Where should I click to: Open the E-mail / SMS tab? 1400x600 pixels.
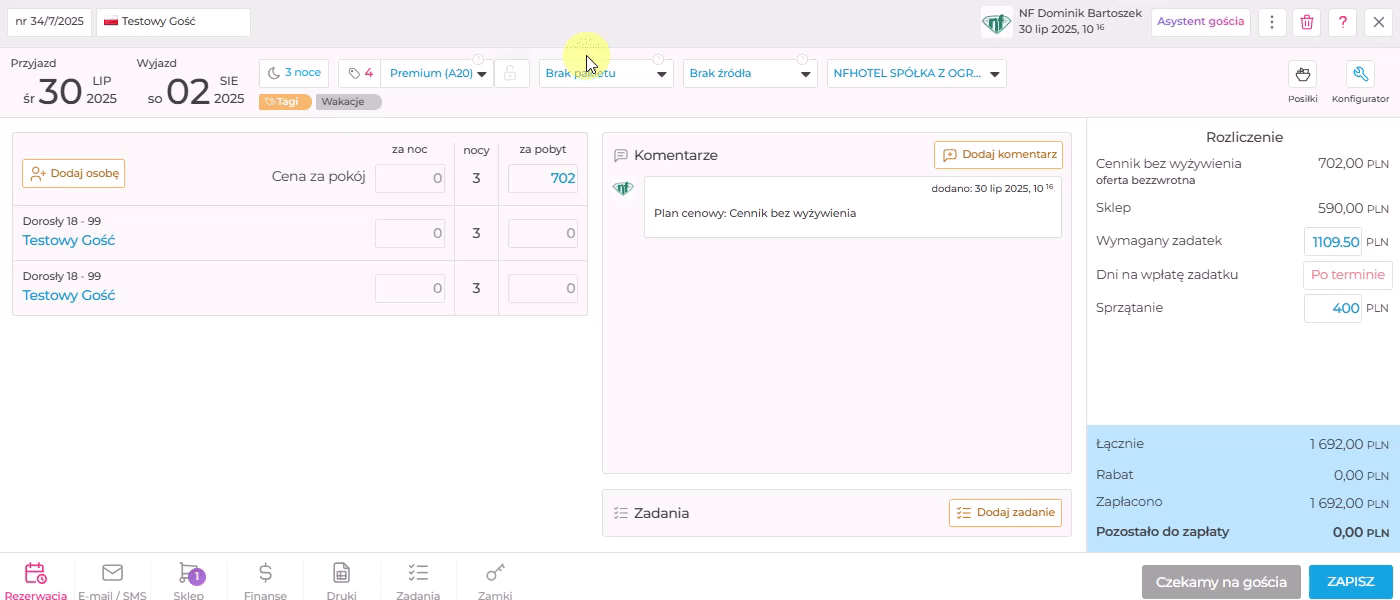pyautogui.click(x=112, y=581)
